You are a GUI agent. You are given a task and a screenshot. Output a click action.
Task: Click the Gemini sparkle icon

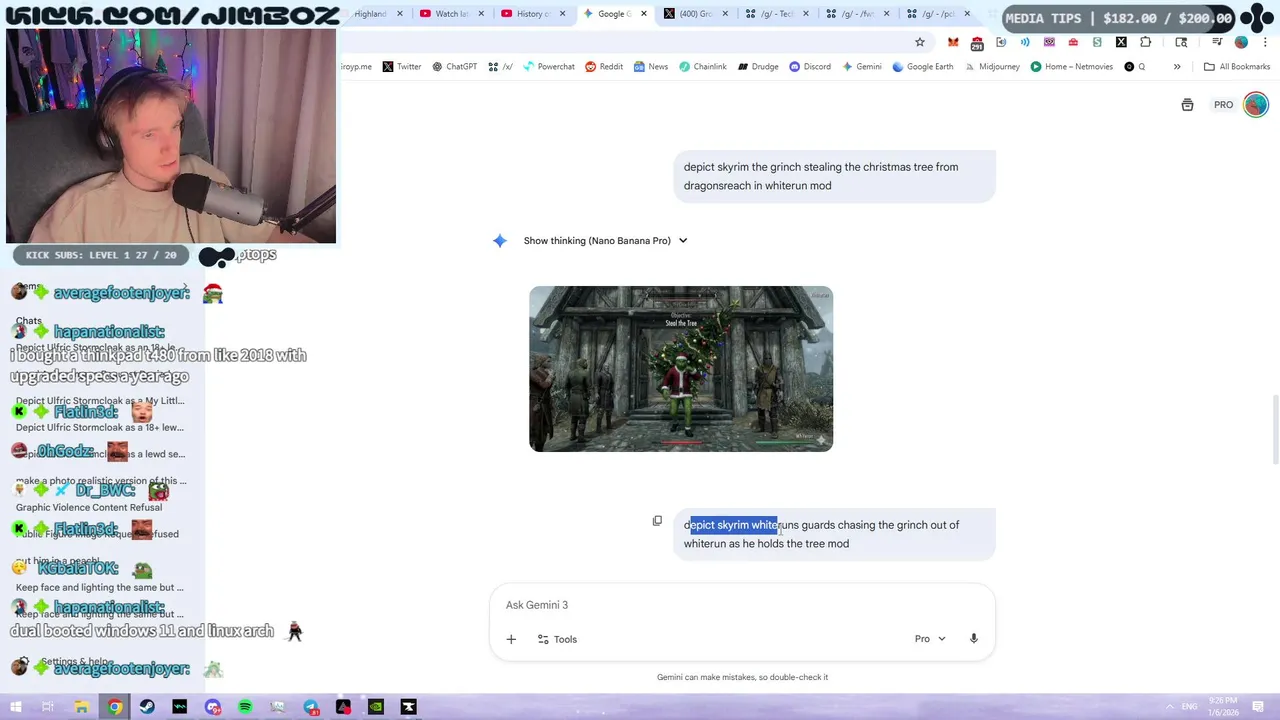(500, 241)
